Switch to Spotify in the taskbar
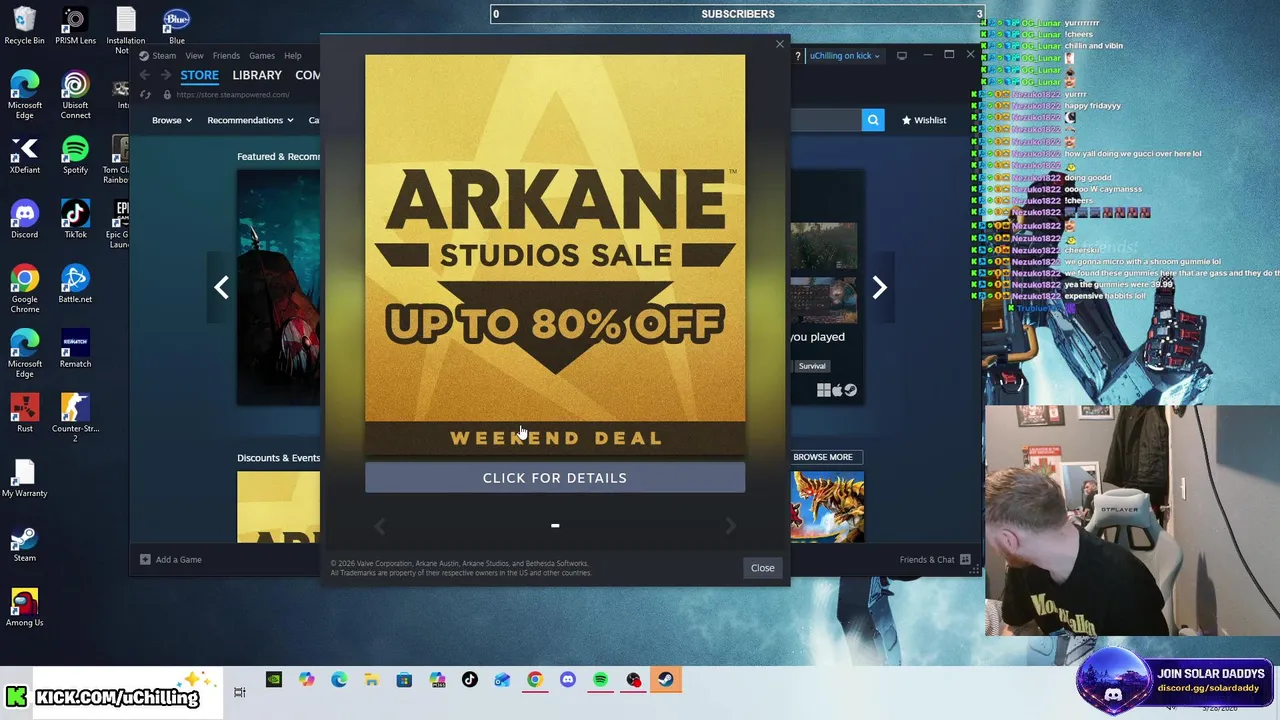This screenshot has width=1280, height=720. click(x=600, y=680)
